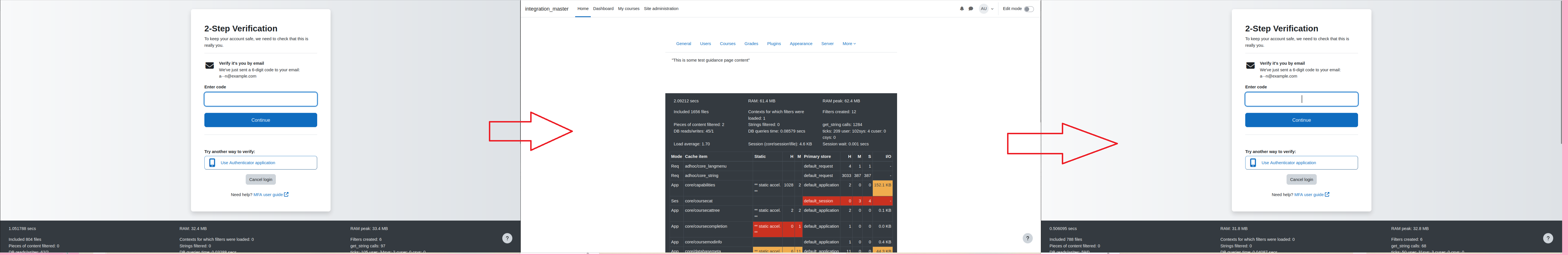
Task: Click the Primary store column header
Action: click(817, 157)
